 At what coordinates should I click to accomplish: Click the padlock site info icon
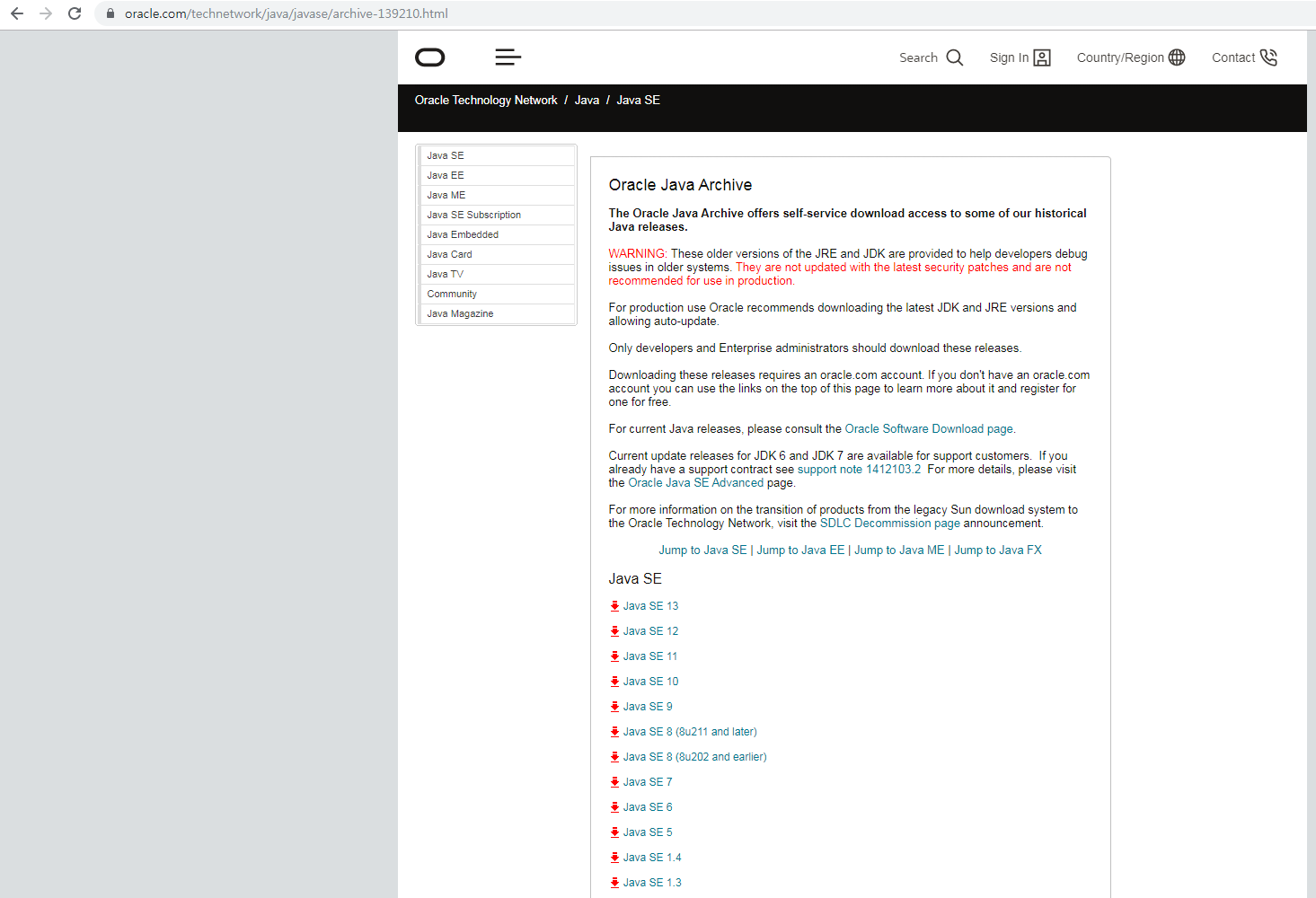110,13
